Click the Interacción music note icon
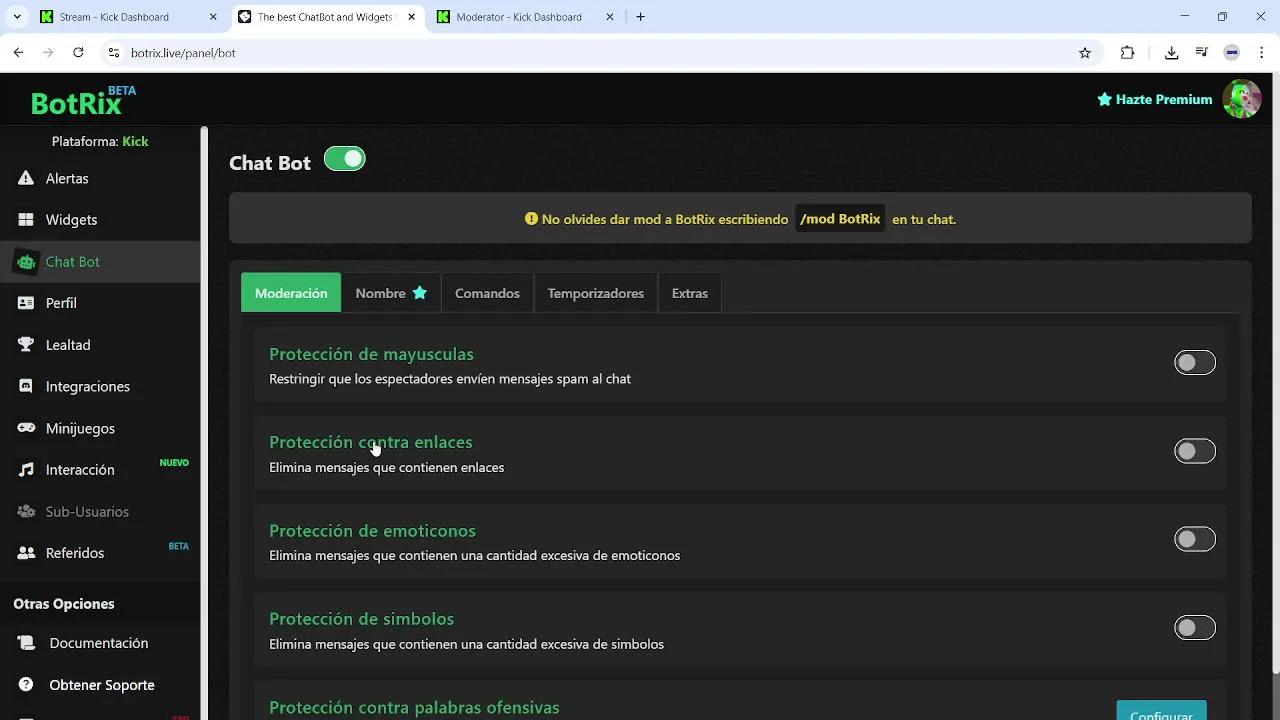Viewport: 1280px width, 720px height. point(26,470)
